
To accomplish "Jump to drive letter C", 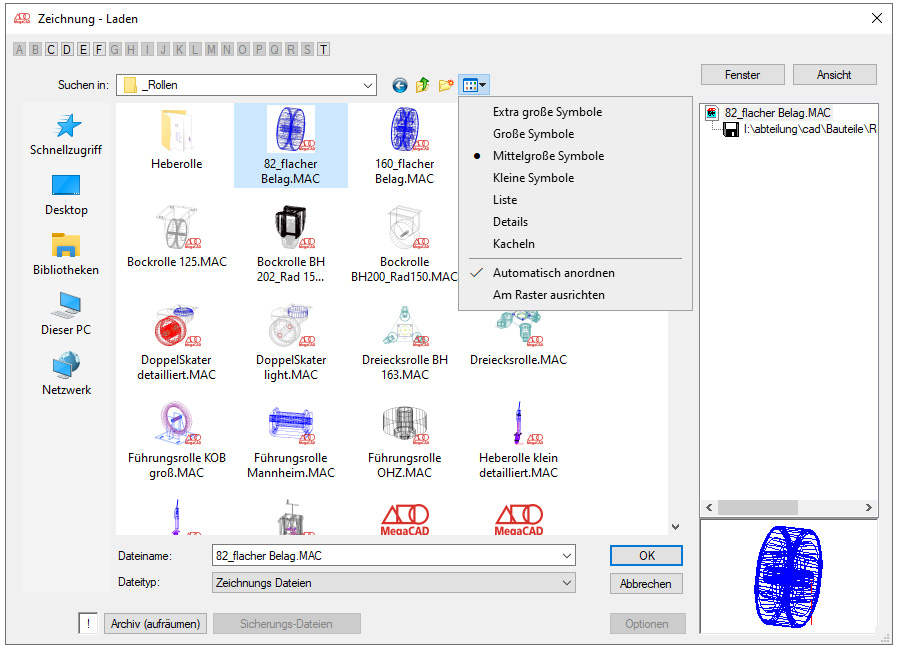I will coord(51,50).
